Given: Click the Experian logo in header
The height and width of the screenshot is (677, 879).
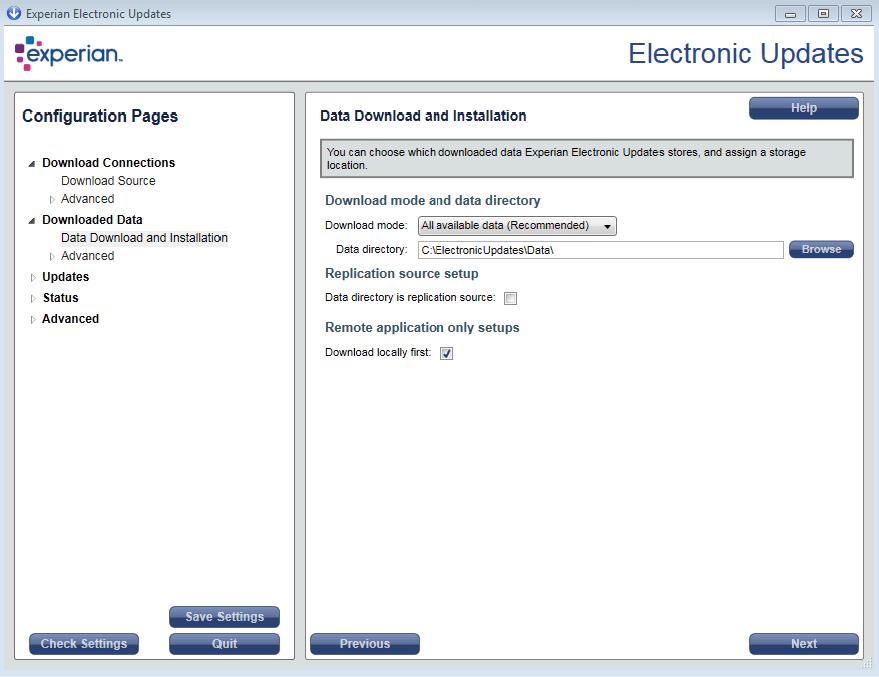Looking at the screenshot, I should tap(69, 54).
